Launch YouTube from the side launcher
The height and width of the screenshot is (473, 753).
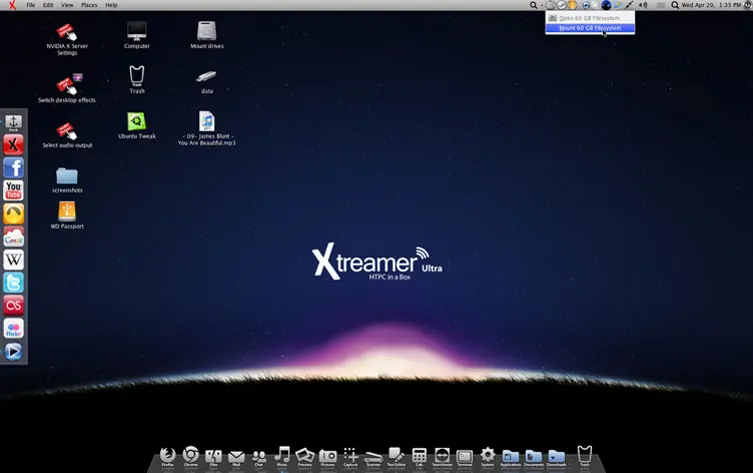(13, 191)
